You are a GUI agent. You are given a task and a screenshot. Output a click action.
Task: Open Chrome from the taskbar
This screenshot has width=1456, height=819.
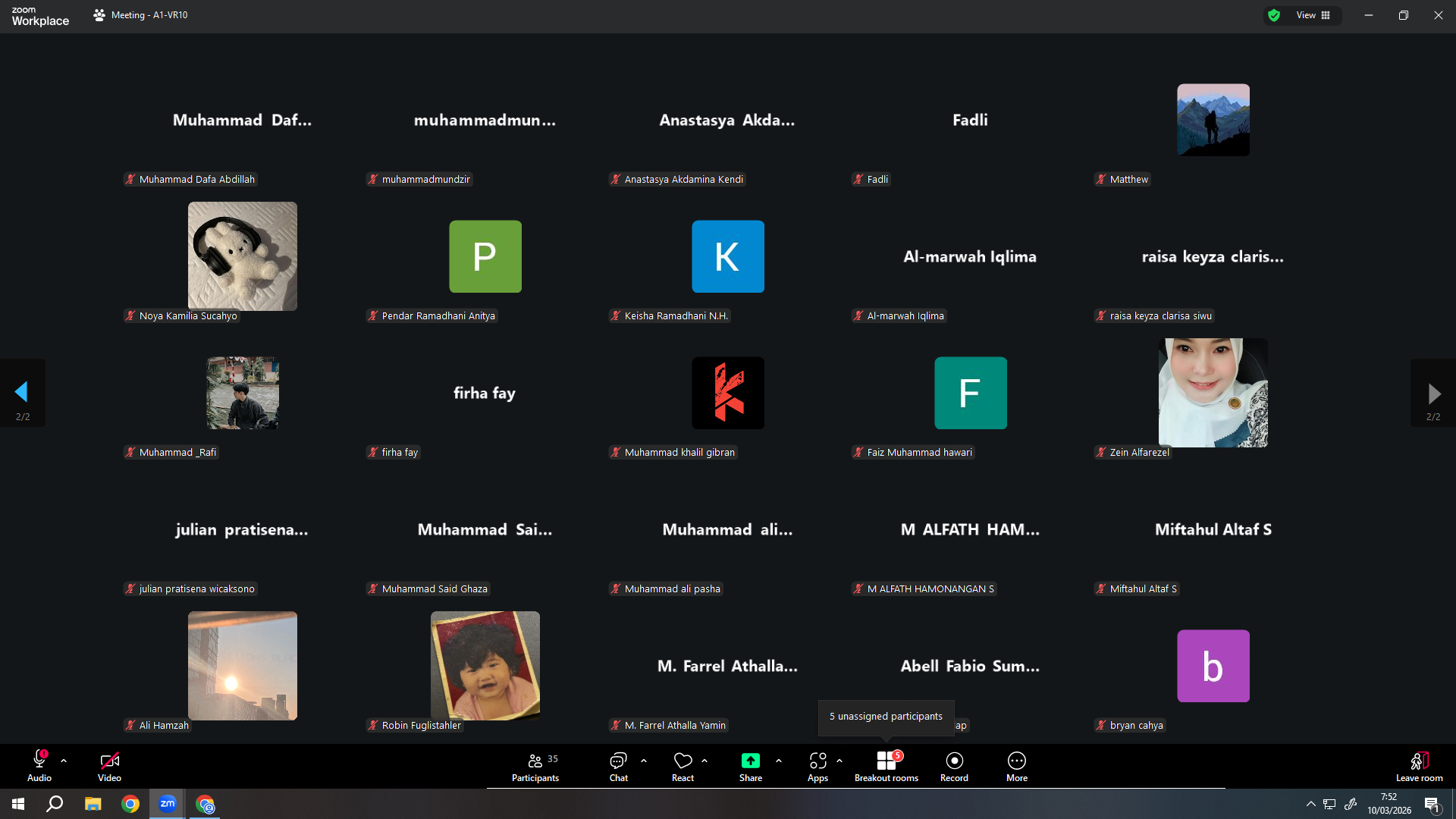pyautogui.click(x=130, y=804)
